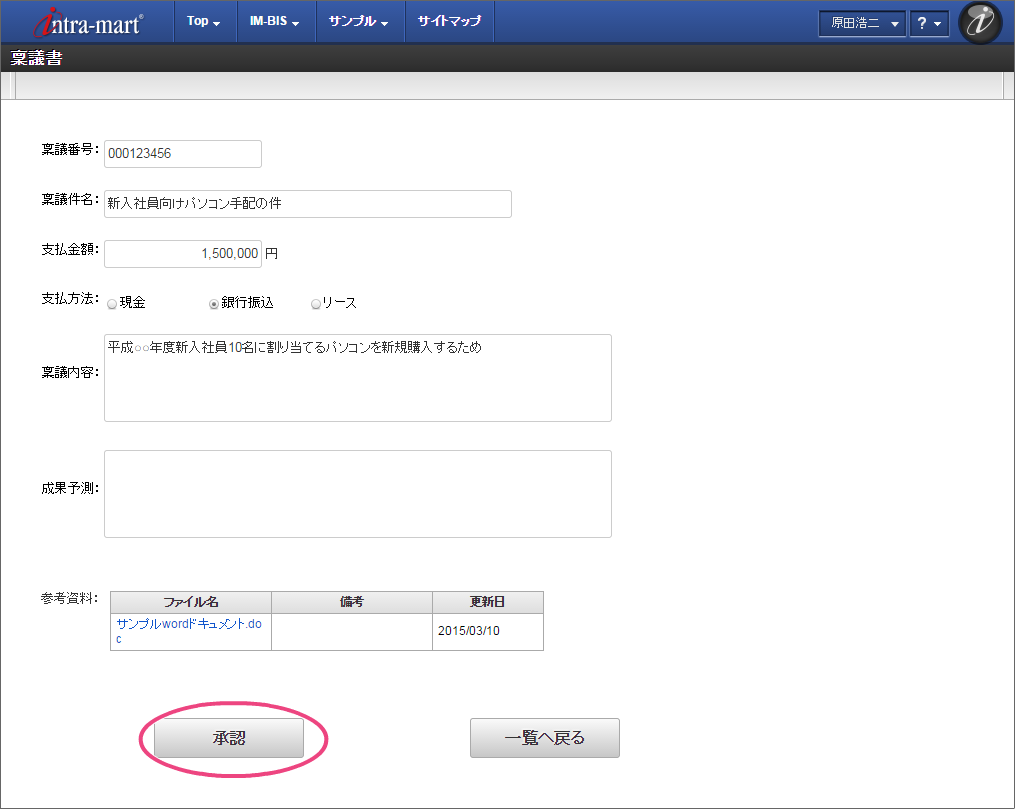Select the 現金 payment method
Screen dimensions: 1015x809
point(113,304)
